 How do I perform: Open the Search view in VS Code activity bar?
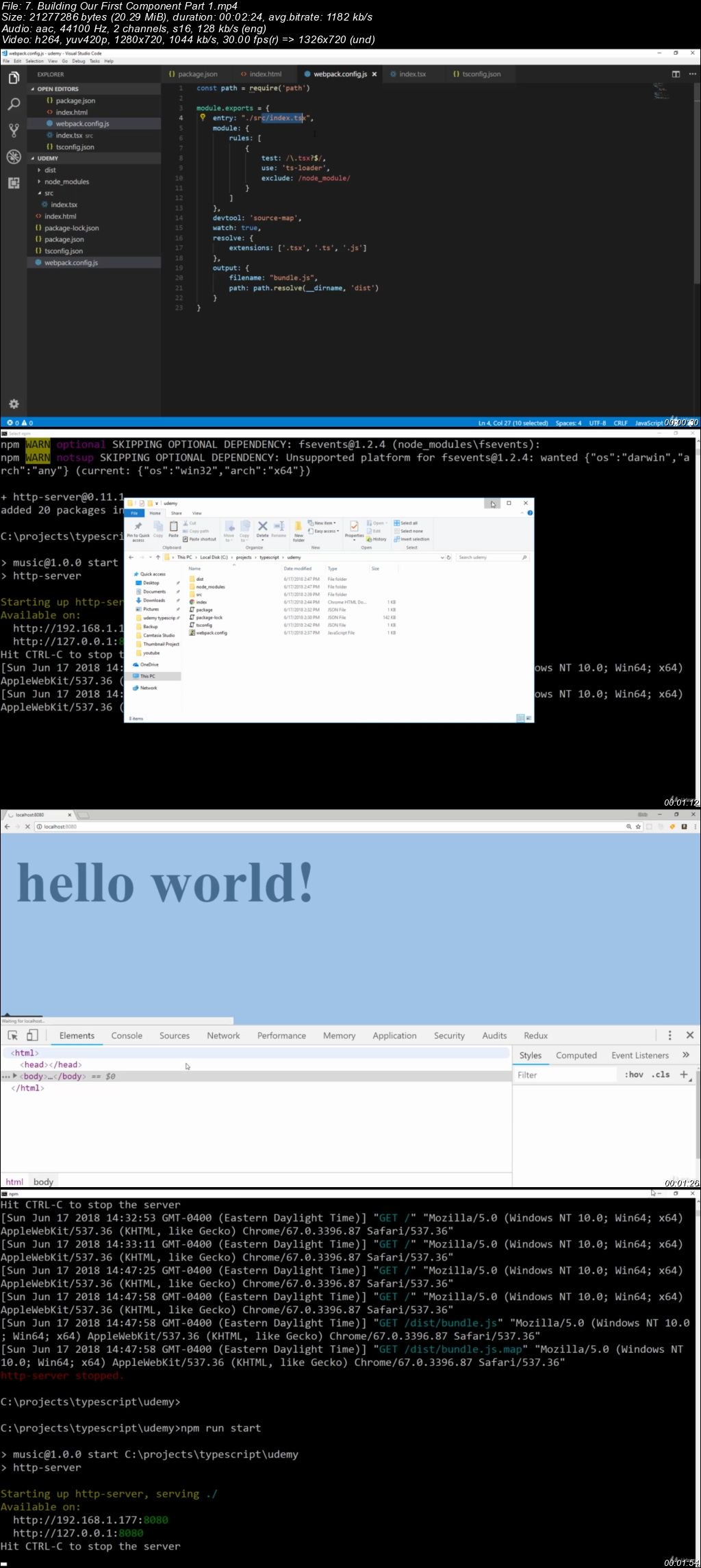pyautogui.click(x=14, y=104)
